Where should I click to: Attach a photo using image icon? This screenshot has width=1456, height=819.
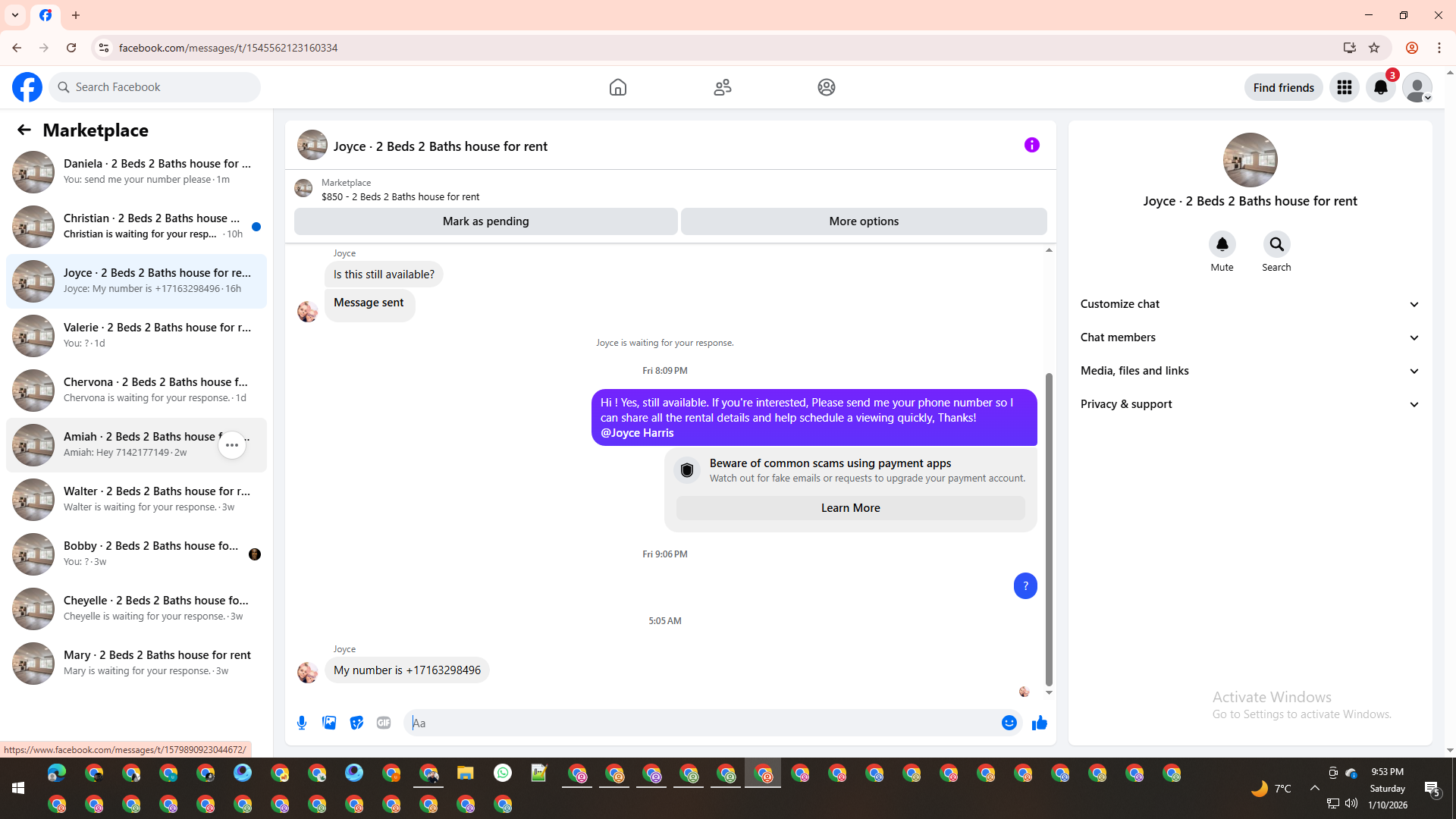coord(329,723)
